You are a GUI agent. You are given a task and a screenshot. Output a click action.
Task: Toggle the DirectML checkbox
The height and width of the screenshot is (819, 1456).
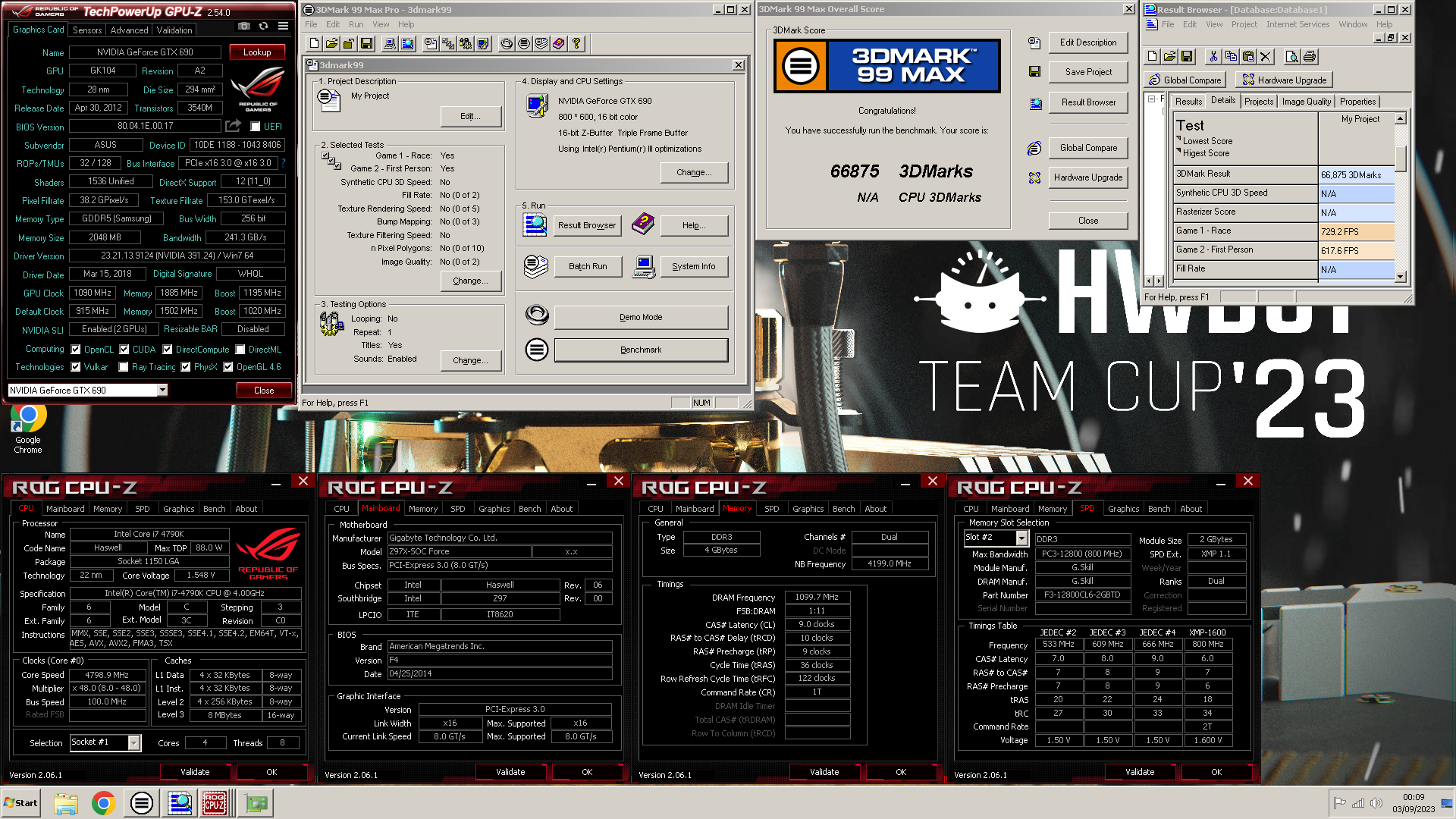[240, 350]
